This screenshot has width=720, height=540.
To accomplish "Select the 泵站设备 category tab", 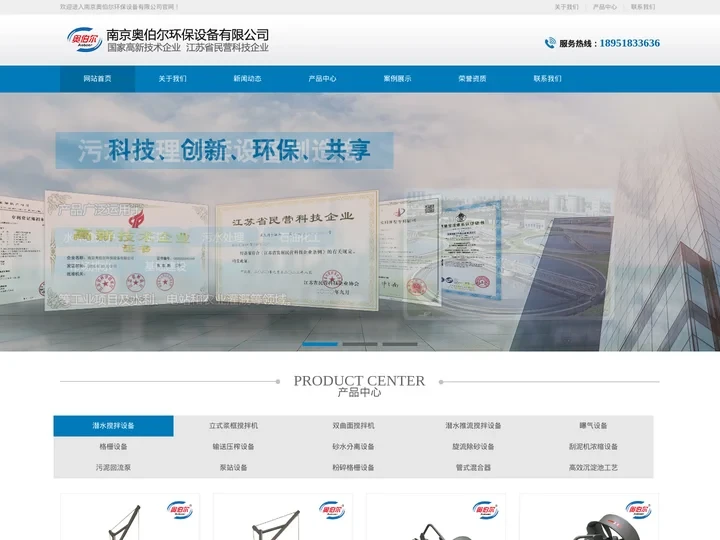I will [x=233, y=467].
